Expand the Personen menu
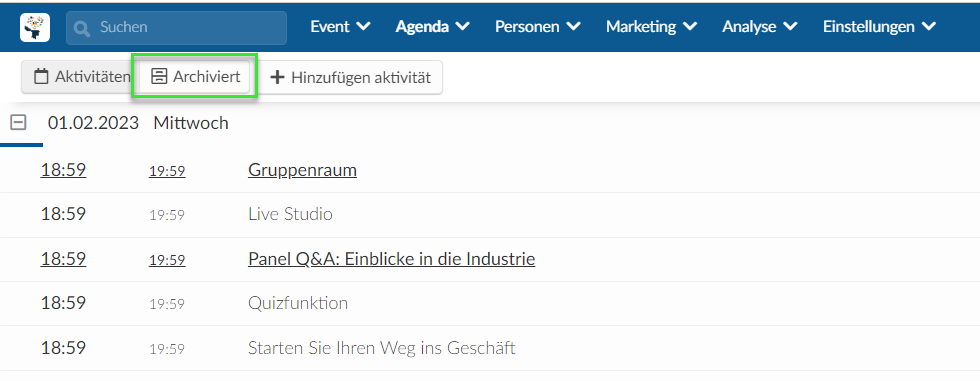The width and height of the screenshot is (980, 381). coord(538,27)
